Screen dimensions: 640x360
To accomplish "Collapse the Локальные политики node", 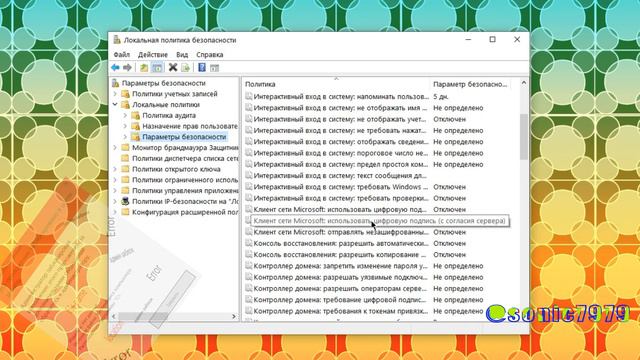I will tap(115, 104).
